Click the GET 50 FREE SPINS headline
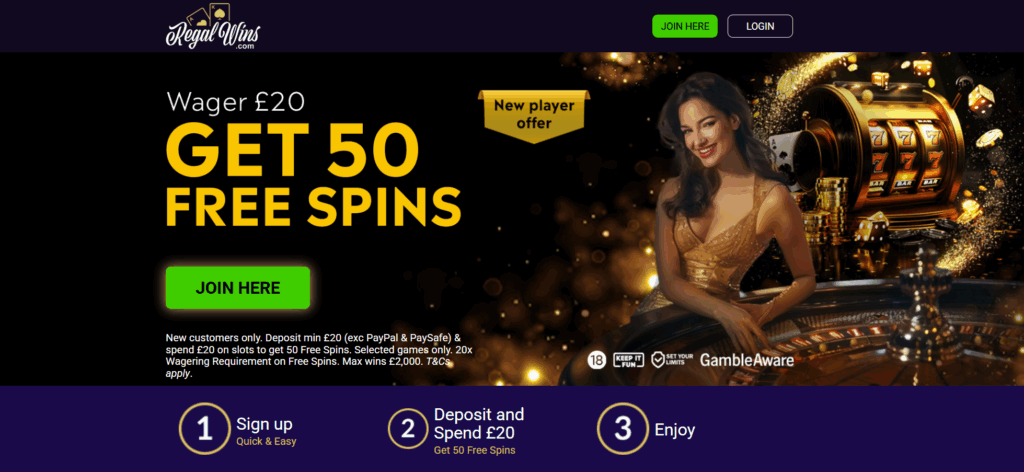 pos(313,174)
